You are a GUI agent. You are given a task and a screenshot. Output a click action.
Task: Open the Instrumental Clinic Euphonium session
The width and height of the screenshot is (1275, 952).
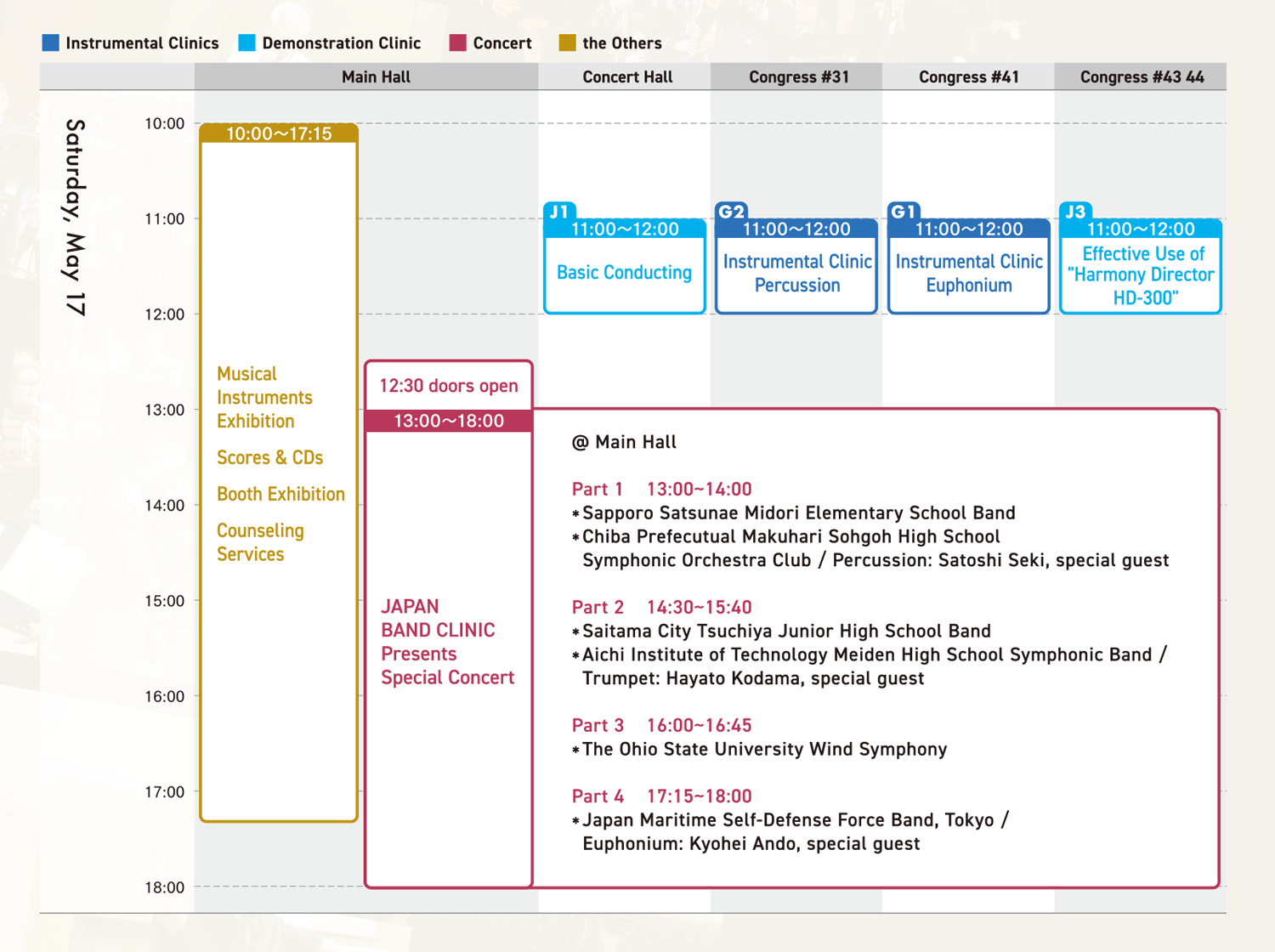coord(968,274)
